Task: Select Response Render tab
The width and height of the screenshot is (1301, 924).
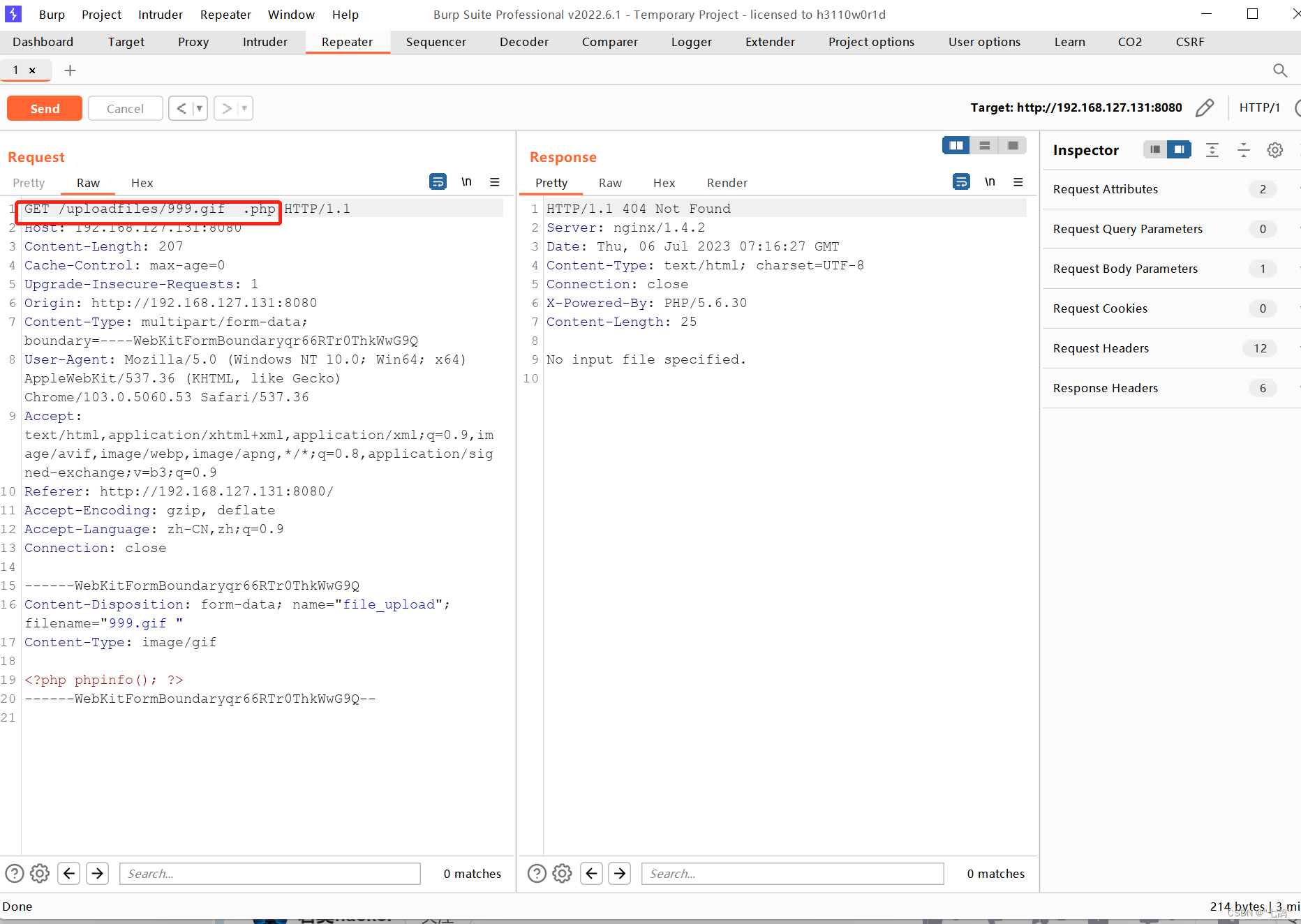Action: tap(727, 183)
